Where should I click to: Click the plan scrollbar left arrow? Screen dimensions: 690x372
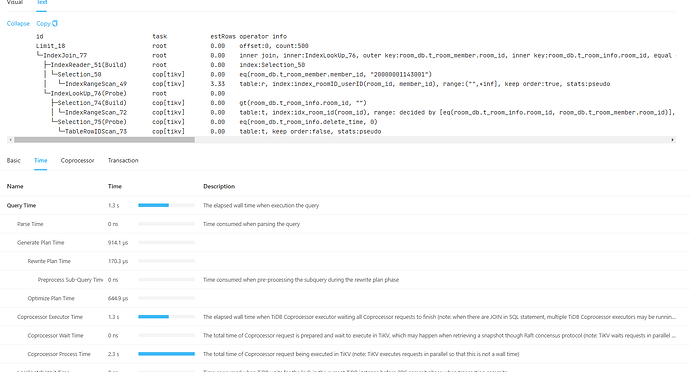(10, 140)
